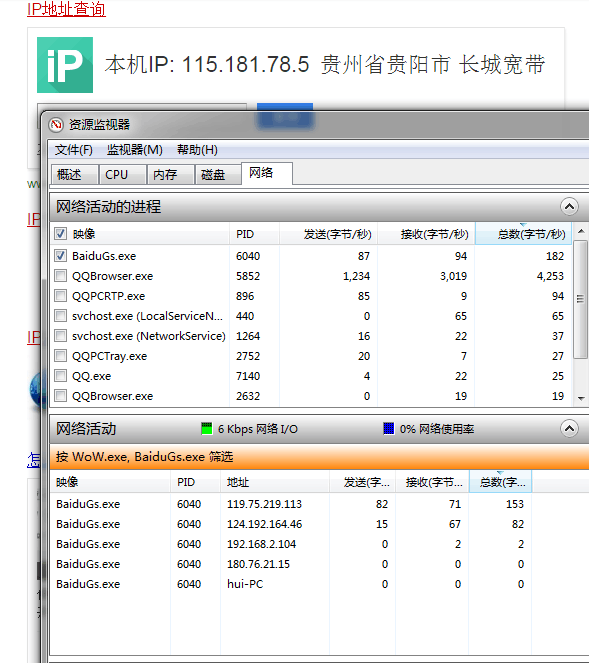Click the hui-PC address entry

(x=245, y=584)
